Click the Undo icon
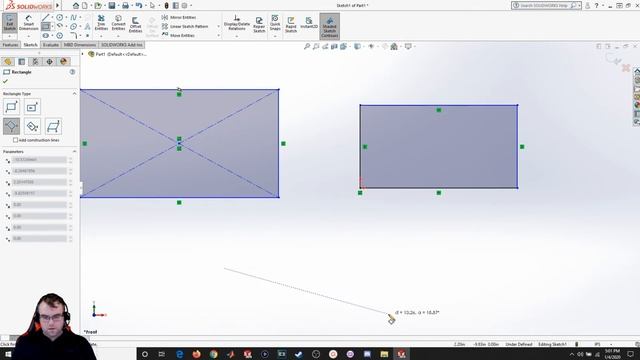The width and height of the screenshot is (640, 360). [139, 5]
